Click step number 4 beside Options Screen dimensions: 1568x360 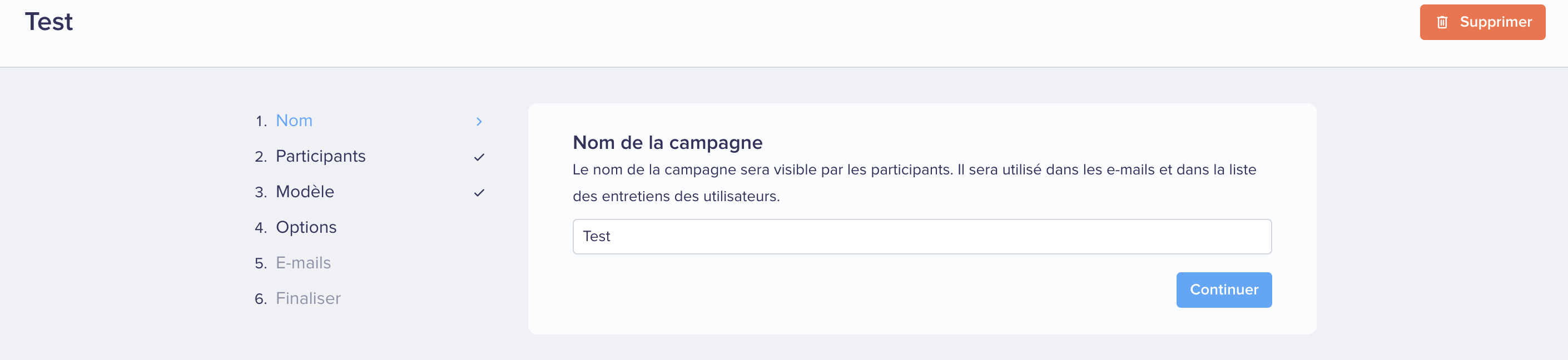(261, 228)
